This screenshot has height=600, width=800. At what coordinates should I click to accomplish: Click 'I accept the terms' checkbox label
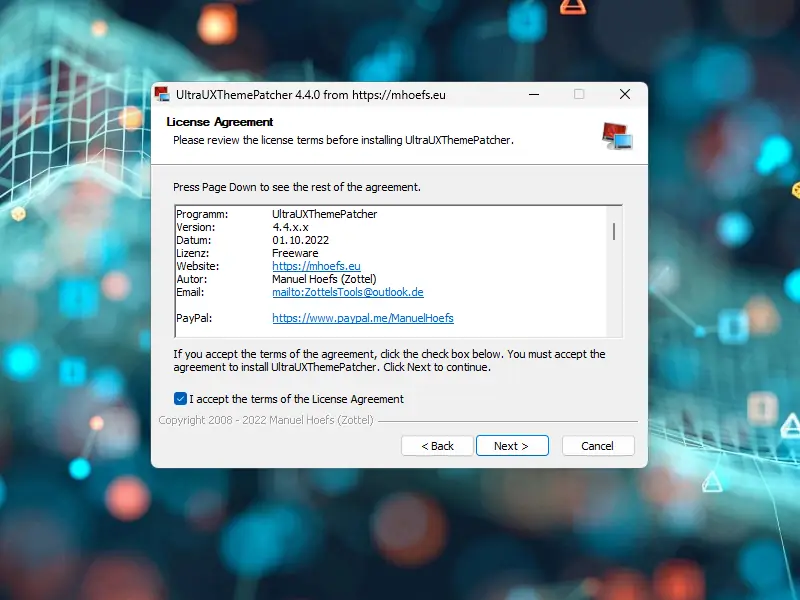tap(296, 398)
